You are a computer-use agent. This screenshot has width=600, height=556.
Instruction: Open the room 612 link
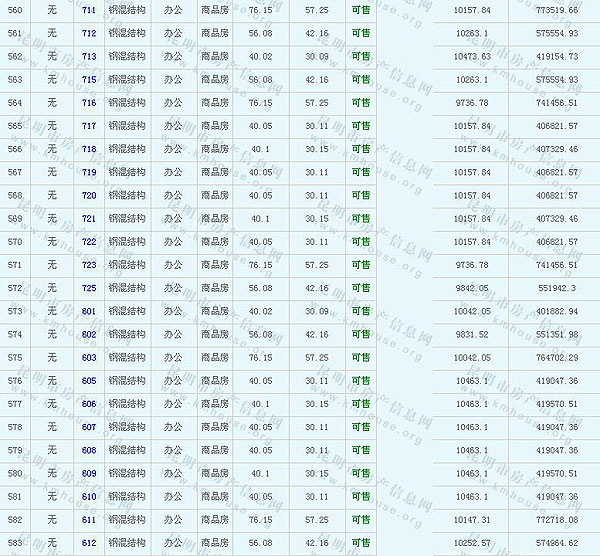[89, 543]
